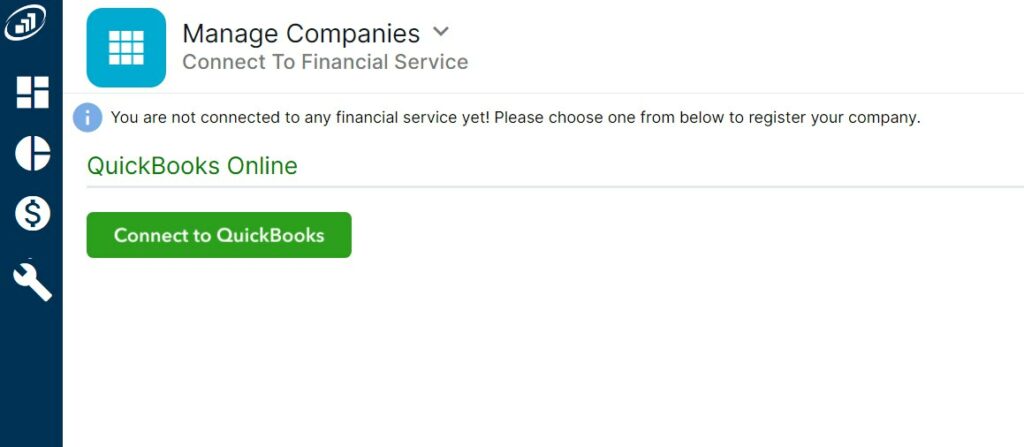This screenshot has height=447, width=1024.
Task: Expand the chevron beside Manage Companies
Action: click(441, 31)
